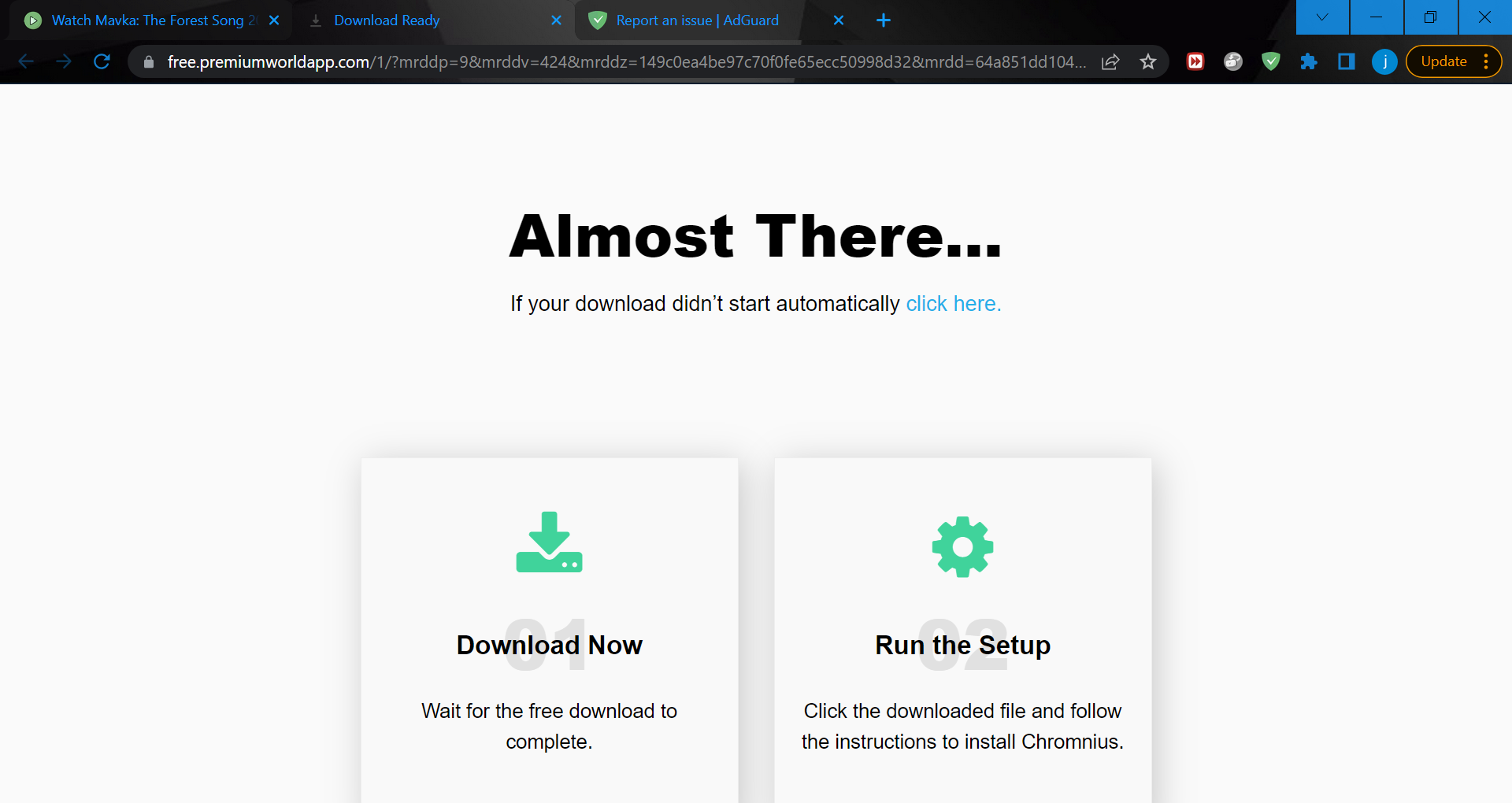This screenshot has width=1512, height=803.
Task: View site security via the lock icon
Action: click(x=147, y=61)
